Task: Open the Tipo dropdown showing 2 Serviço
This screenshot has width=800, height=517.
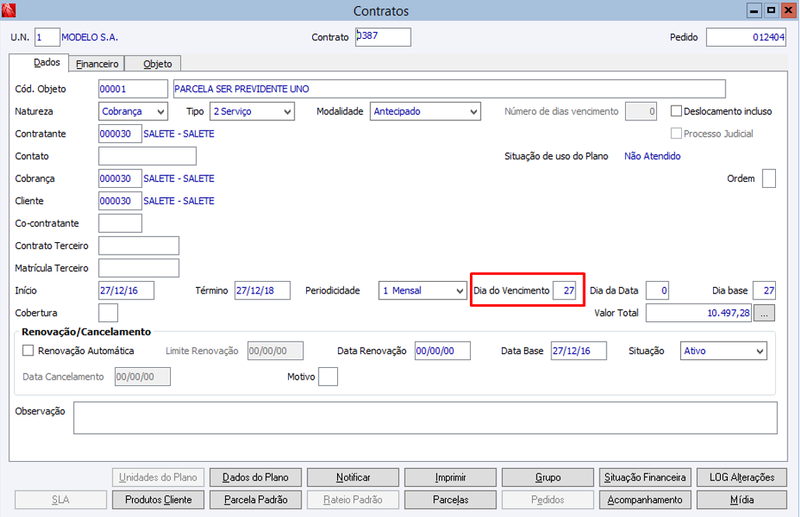Action: 252,111
